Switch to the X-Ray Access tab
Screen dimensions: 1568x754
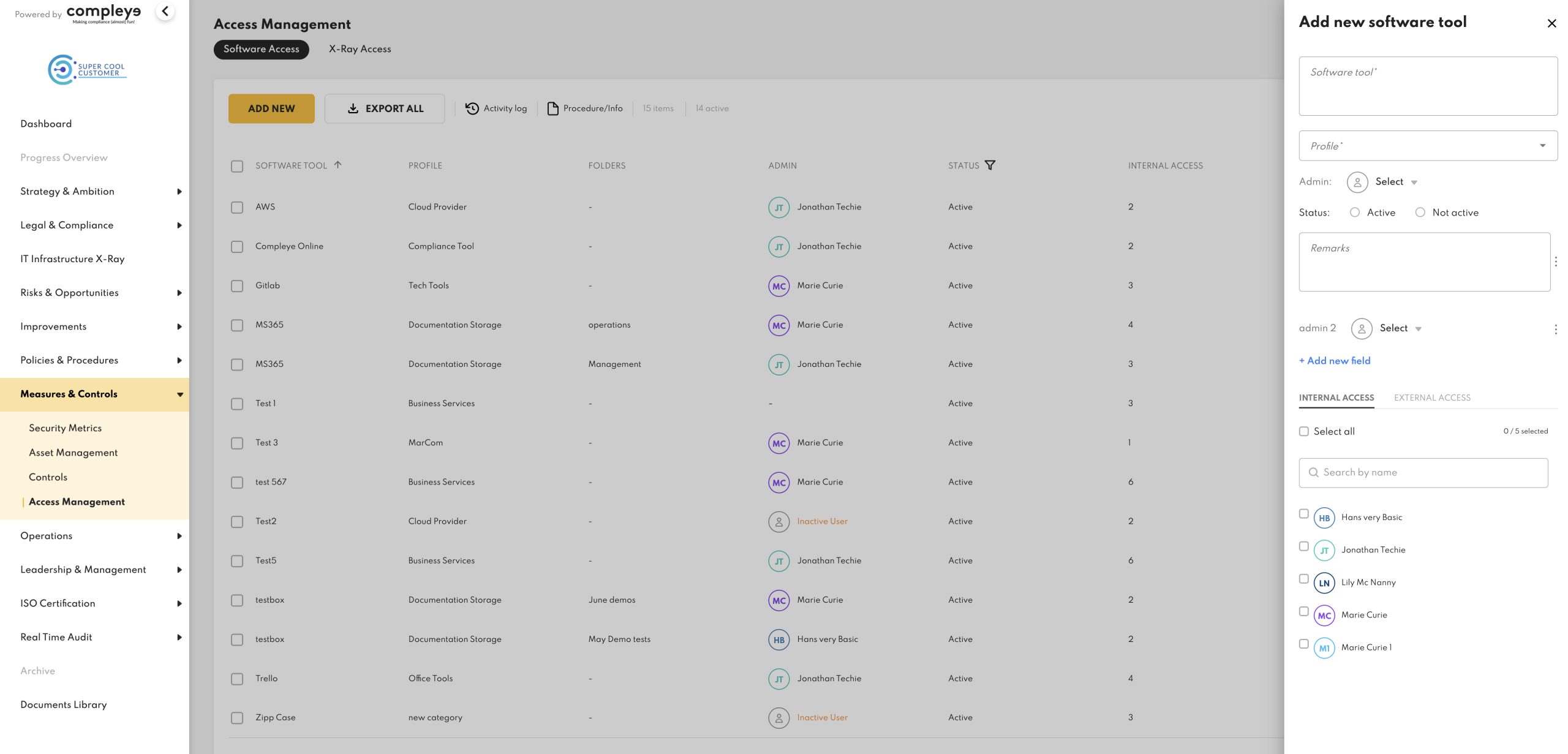(360, 49)
